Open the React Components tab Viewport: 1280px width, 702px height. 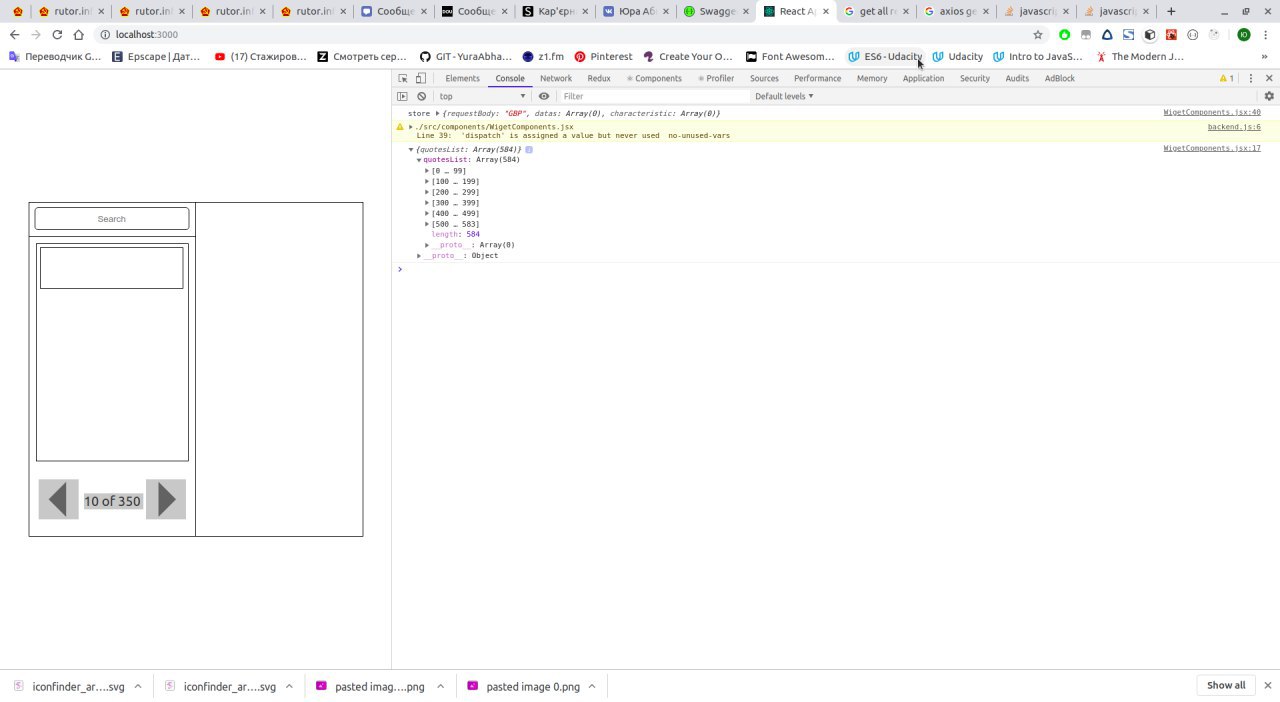click(654, 78)
